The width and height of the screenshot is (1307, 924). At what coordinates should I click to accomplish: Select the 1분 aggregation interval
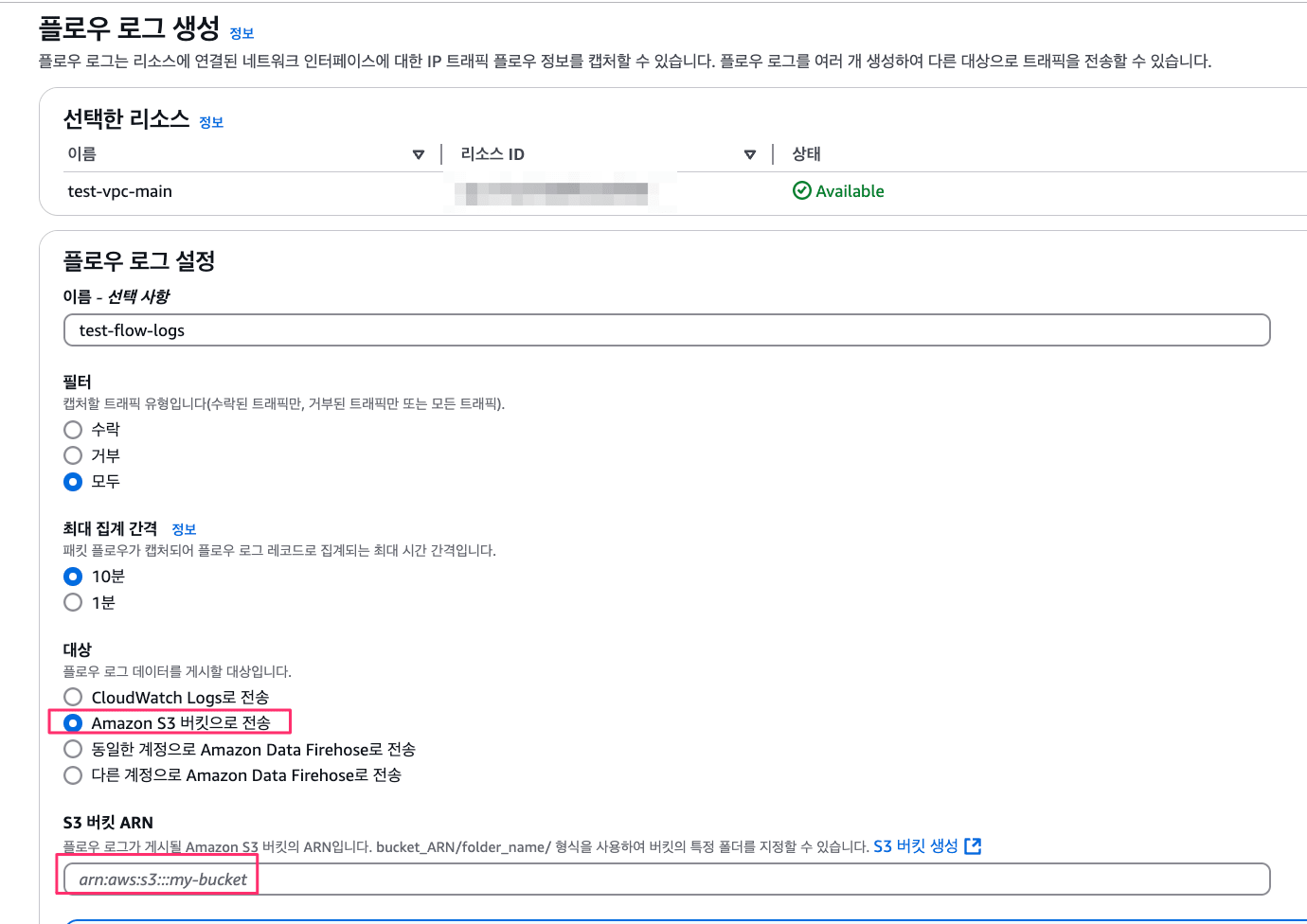point(73,602)
